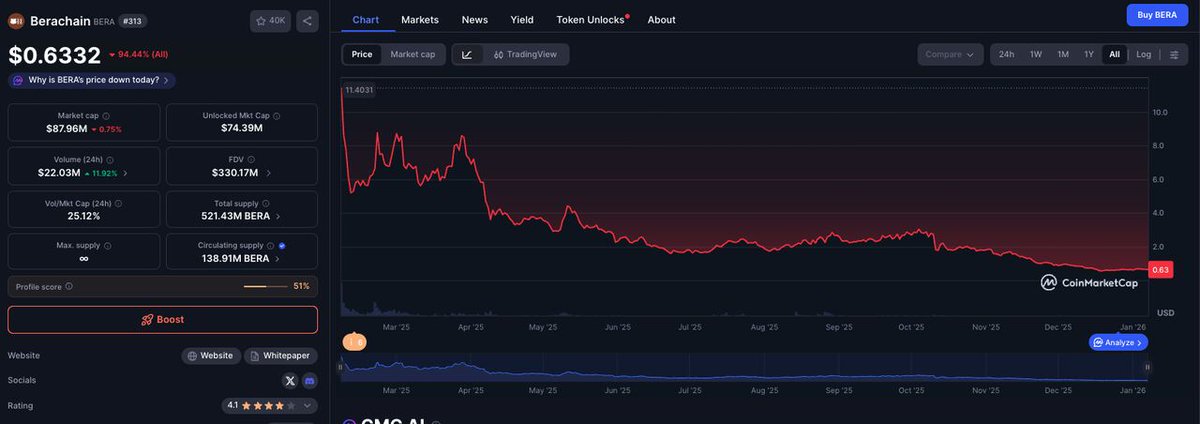Screen dimensions: 1200x424
Task: Click the orange event marker badge below chart
Action: point(354,342)
